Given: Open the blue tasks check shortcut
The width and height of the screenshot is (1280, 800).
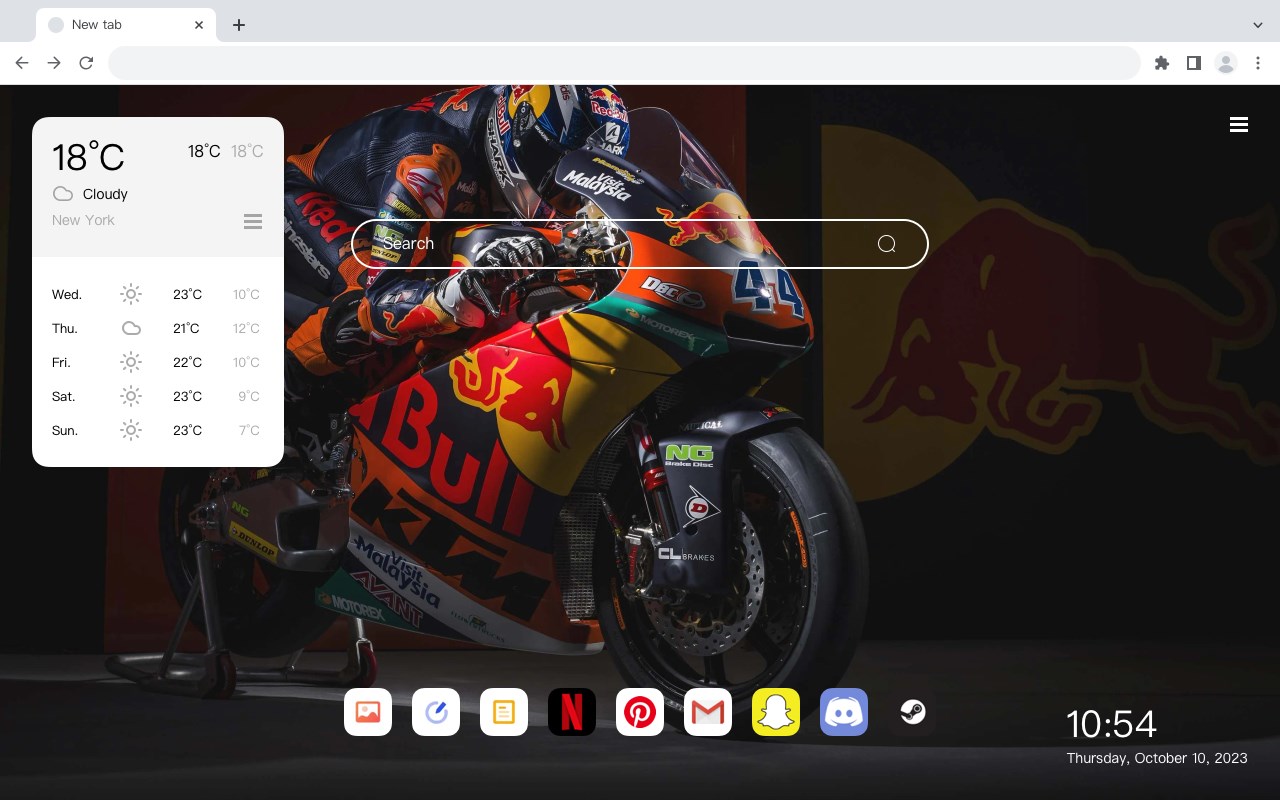Looking at the screenshot, I should (436, 712).
